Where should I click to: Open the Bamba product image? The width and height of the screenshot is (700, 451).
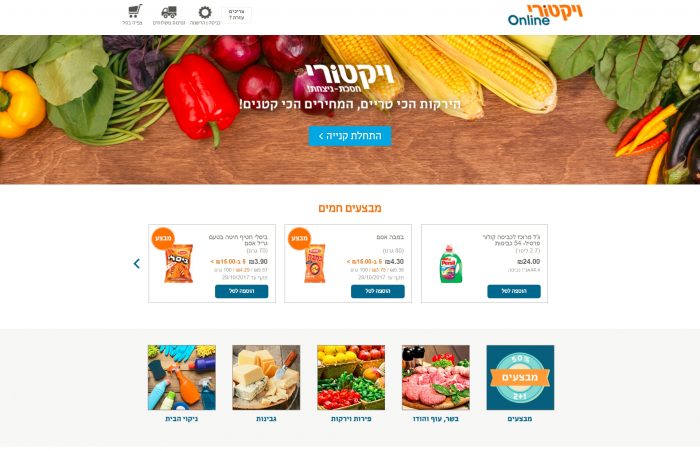[315, 263]
